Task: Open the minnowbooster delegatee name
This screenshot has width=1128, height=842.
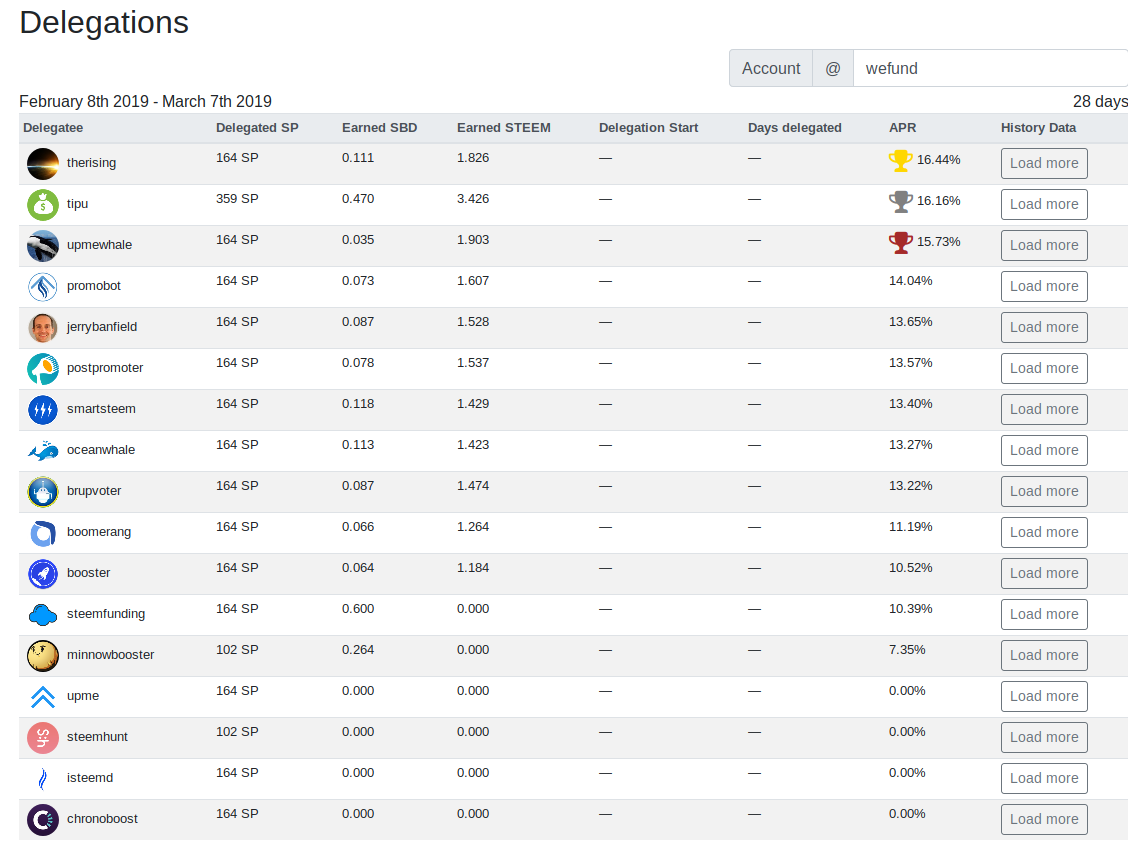Action: (110, 656)
